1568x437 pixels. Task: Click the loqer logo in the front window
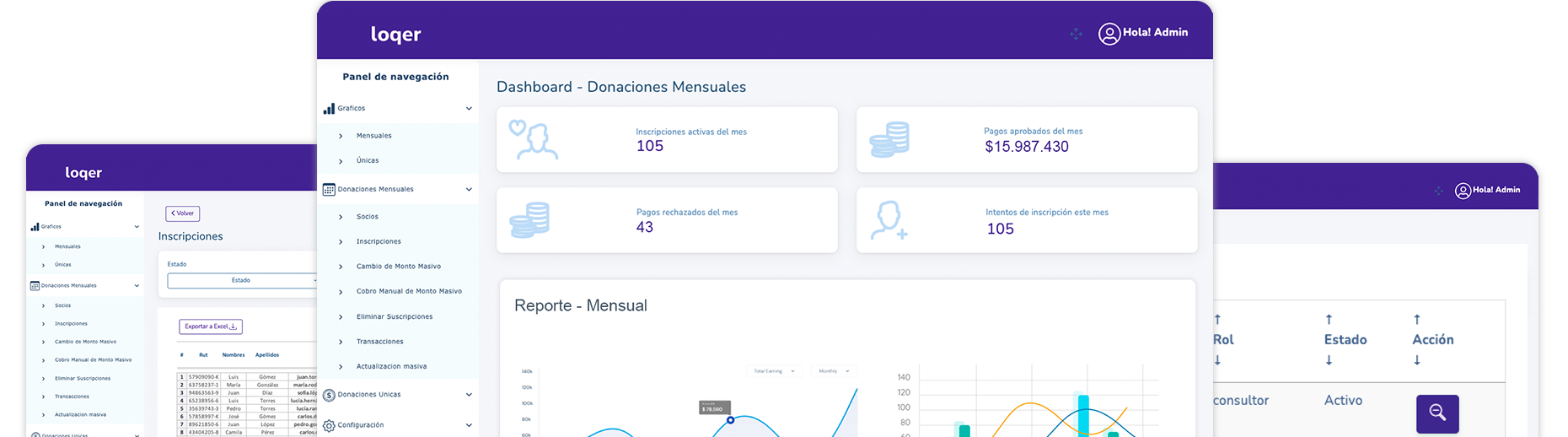(x=395, y=35)
